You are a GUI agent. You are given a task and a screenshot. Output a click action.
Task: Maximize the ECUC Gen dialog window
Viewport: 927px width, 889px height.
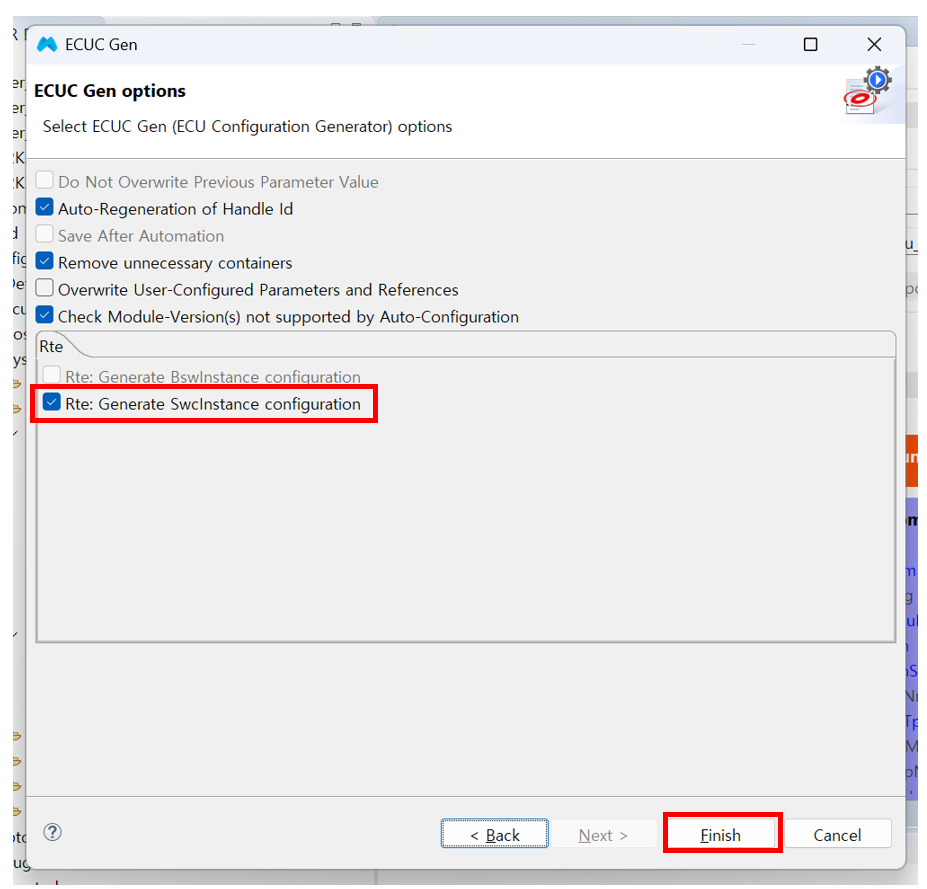[x=811, y=44]
